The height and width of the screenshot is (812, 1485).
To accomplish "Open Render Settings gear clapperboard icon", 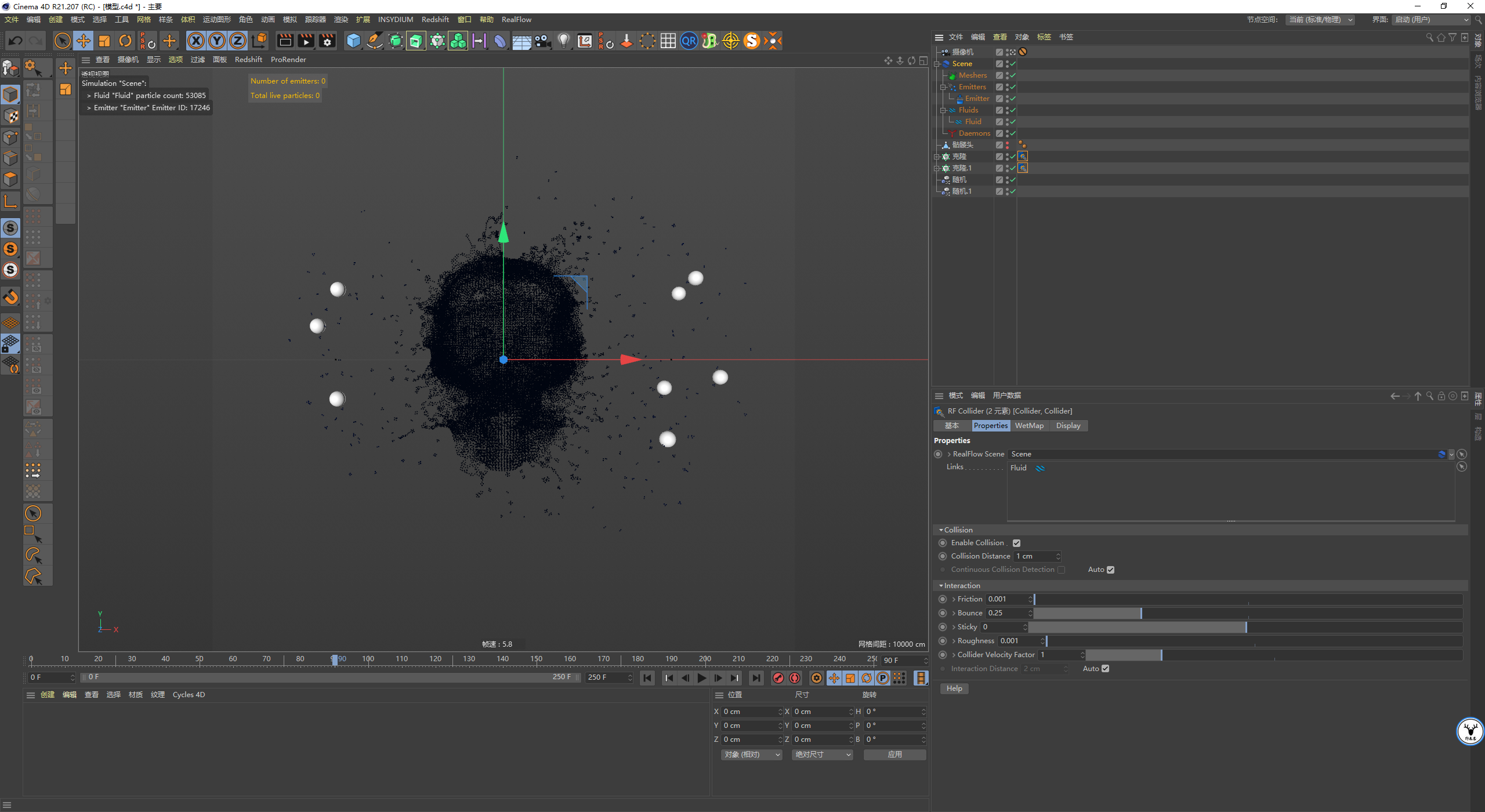I will 327,41.
